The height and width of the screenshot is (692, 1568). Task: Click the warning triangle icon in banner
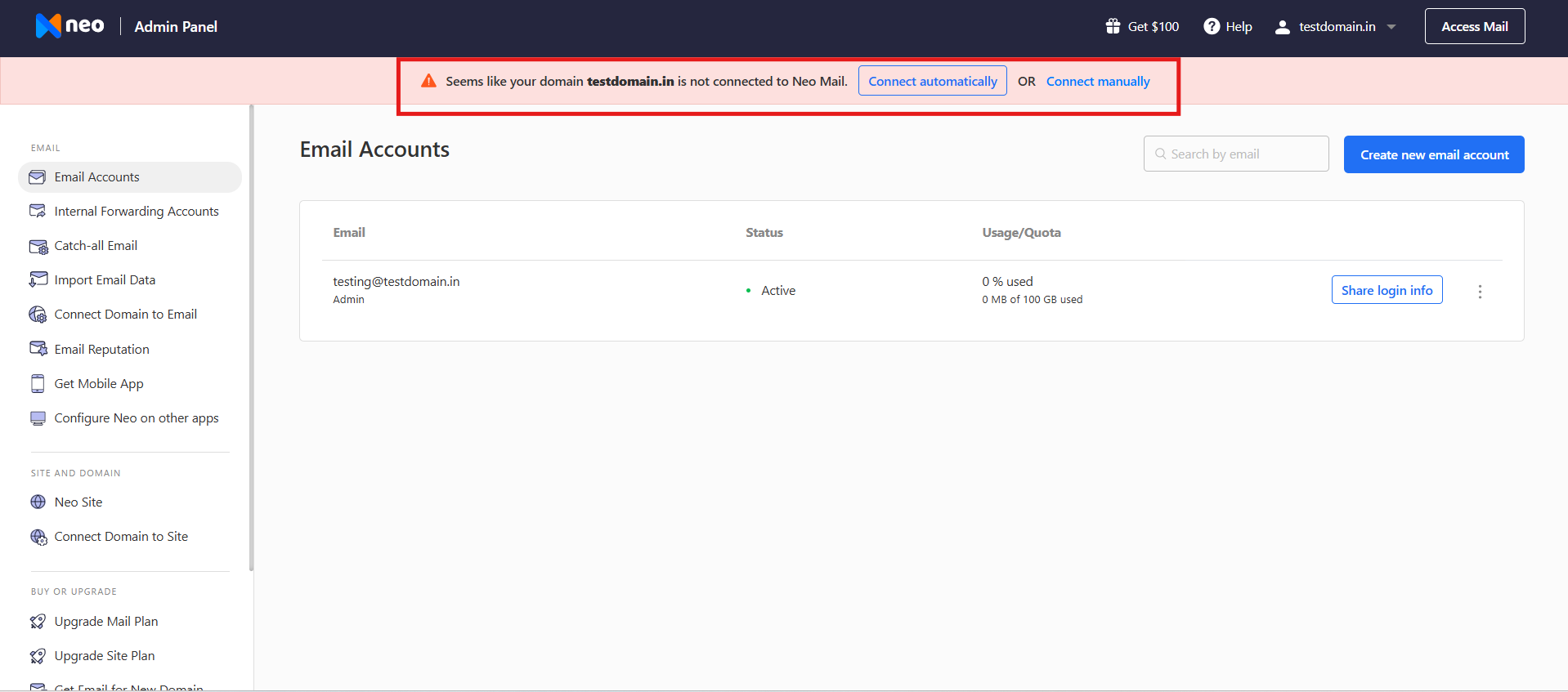tap(428, 81)
